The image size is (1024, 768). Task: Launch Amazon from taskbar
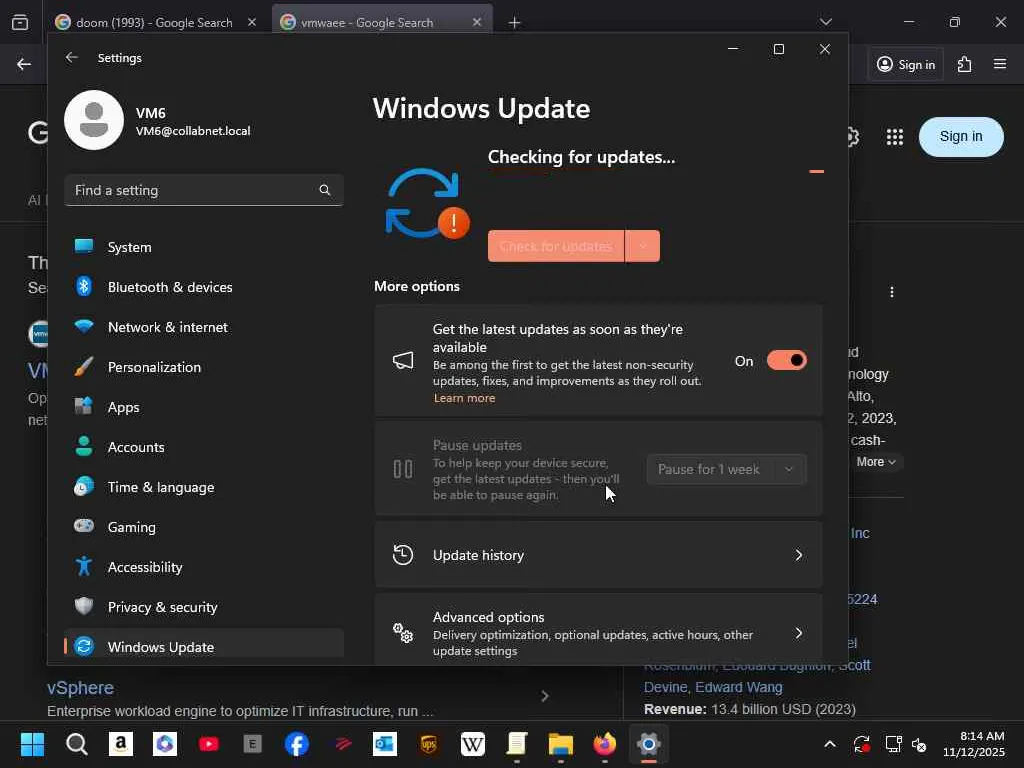(120, 744)
